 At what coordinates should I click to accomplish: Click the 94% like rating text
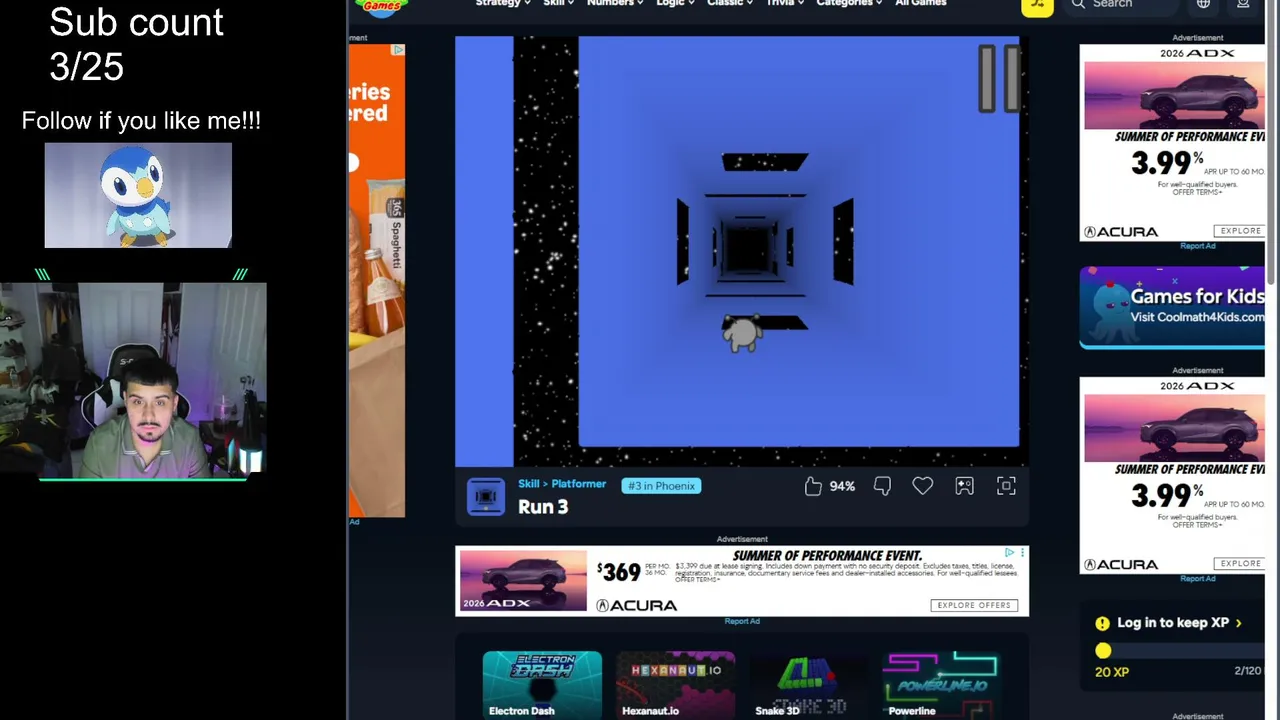(x=842, y=486)
